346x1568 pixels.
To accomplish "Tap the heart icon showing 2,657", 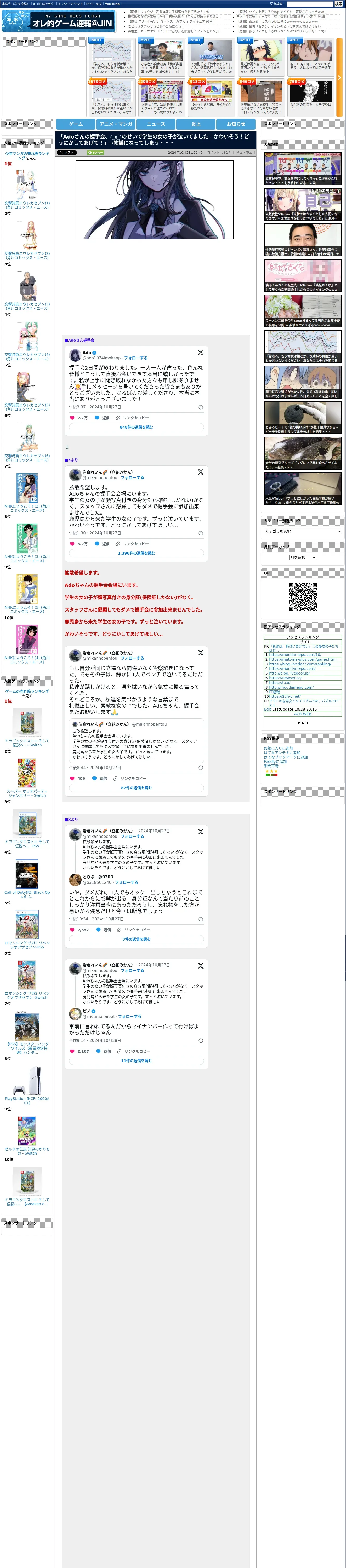I will click(x=72, y=930).
